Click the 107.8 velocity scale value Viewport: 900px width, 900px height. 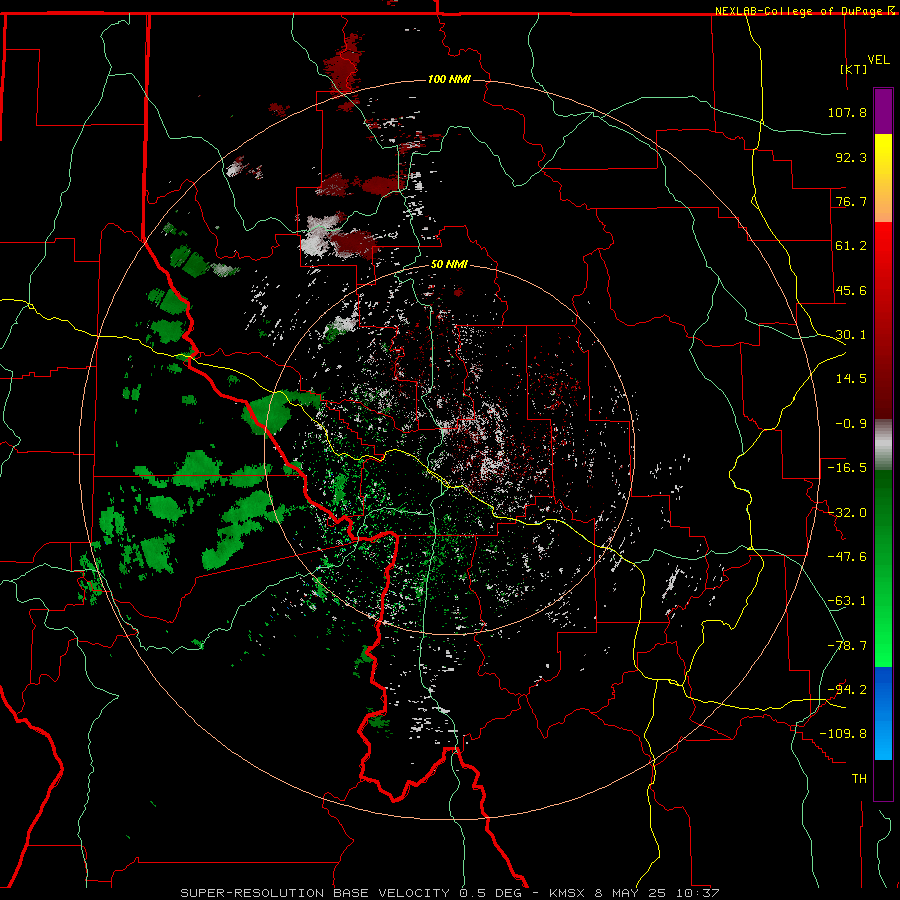coord(847,112)
